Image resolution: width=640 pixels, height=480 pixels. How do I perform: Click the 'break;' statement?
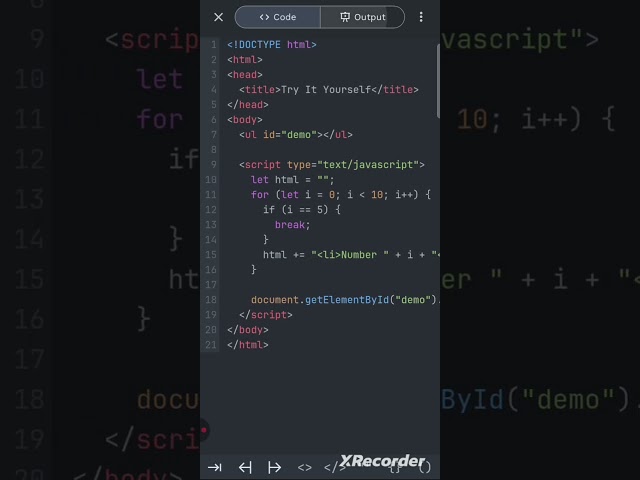coord(293,225)
